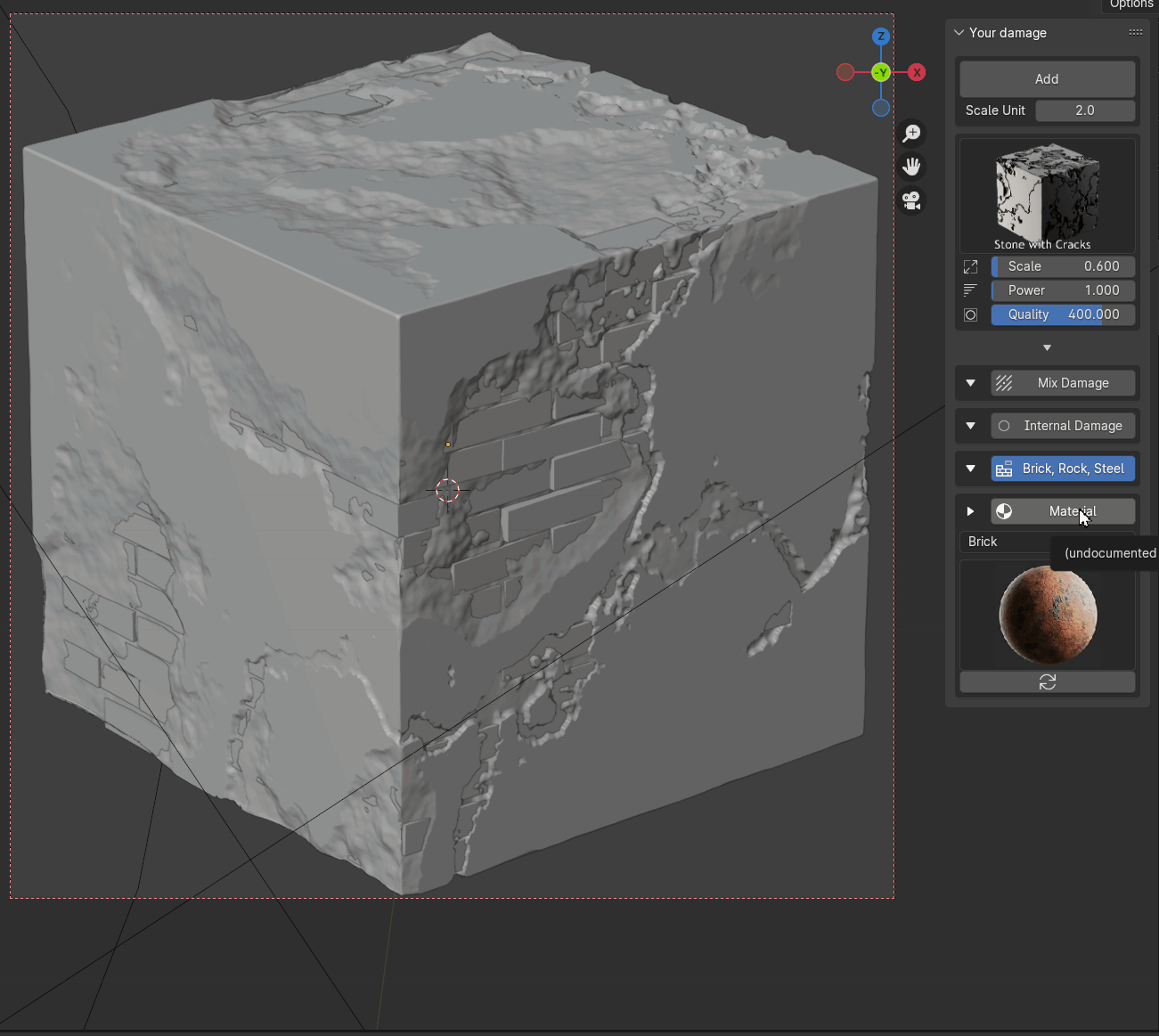This screenshot has height=1036, width=1159.
Task: Collapse the Your damage panel
Action: pos(959,33)
